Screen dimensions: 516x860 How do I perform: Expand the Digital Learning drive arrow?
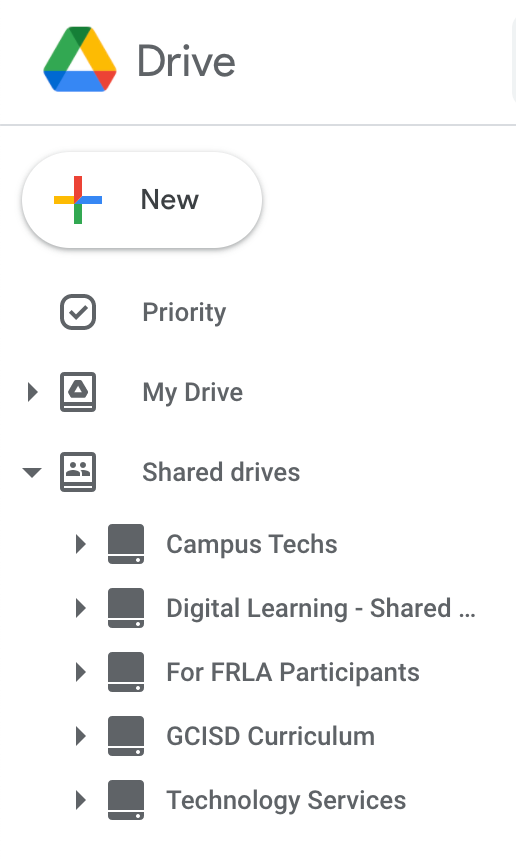(81, 608)
